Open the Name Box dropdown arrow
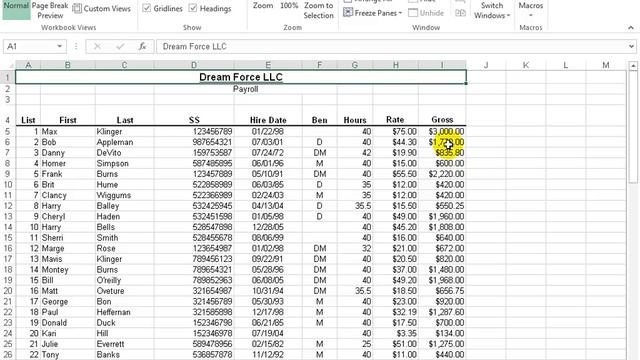 [x=60, y=47]
